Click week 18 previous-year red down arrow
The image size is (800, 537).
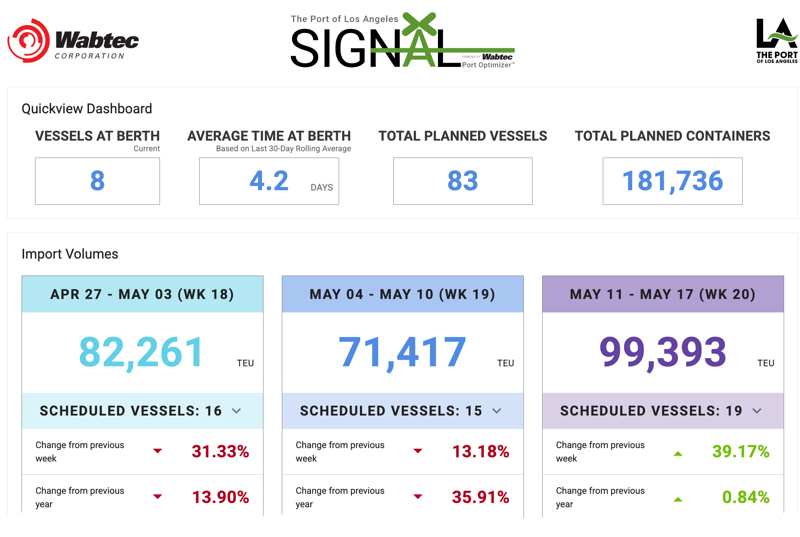pos(158,497)
